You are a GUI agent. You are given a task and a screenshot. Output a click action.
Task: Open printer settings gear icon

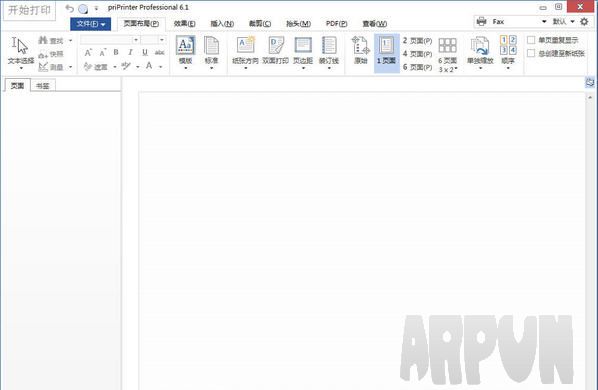click(584, 22)
